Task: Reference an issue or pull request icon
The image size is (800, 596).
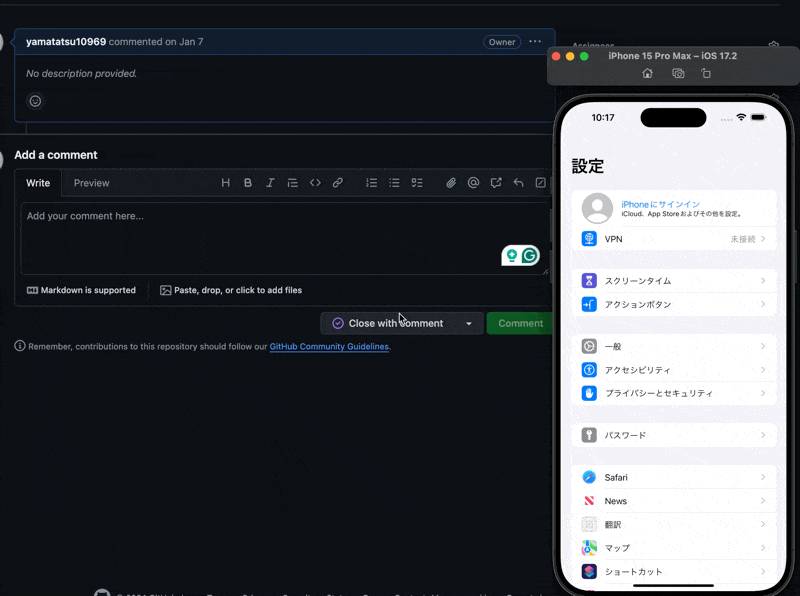Action: coord(496,183)
